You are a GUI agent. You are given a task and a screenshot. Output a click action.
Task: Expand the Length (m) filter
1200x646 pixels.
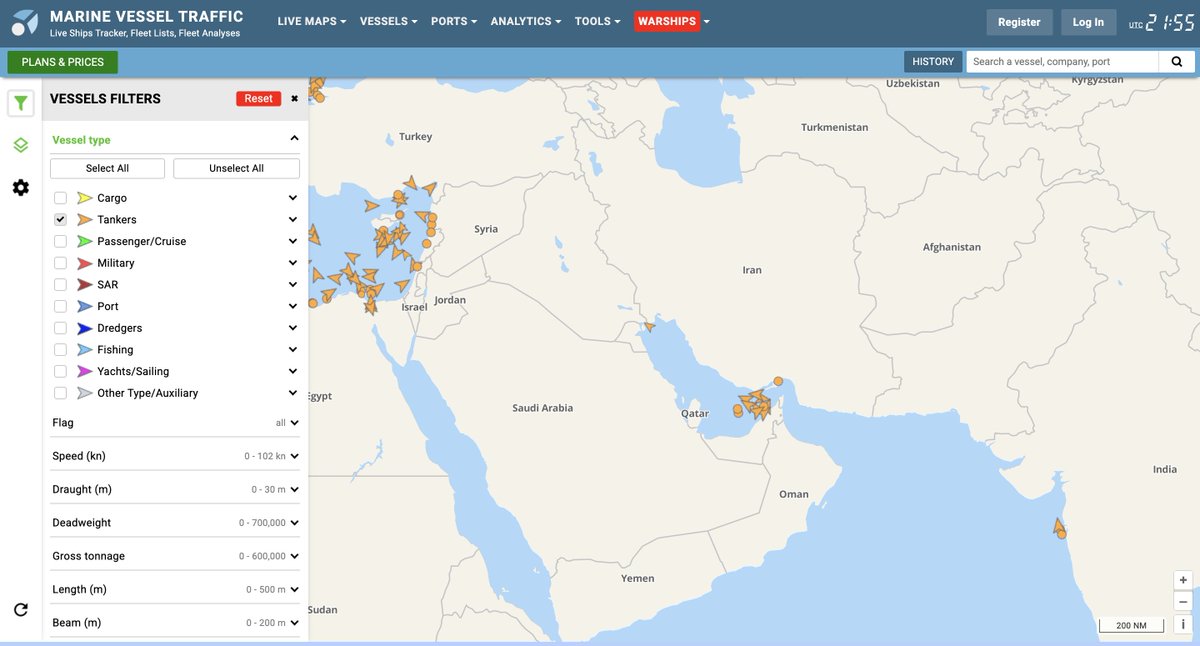[x=176, y=589]
